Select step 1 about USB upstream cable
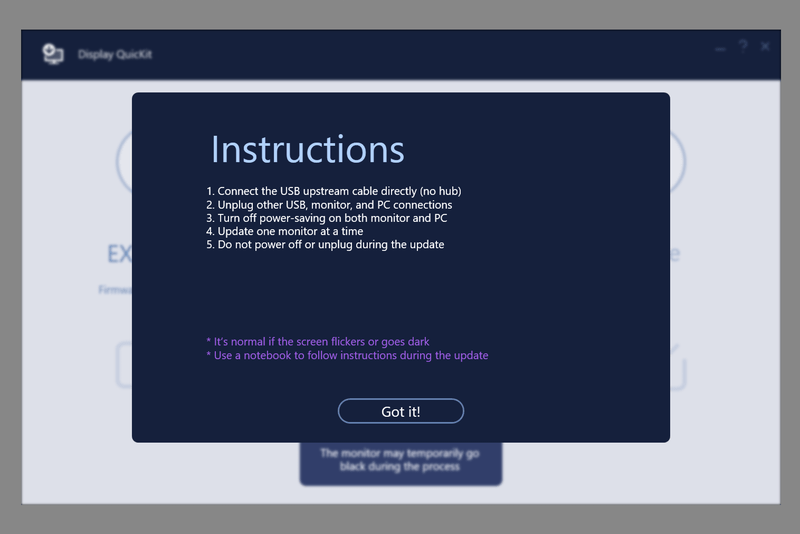 (333, 191)
